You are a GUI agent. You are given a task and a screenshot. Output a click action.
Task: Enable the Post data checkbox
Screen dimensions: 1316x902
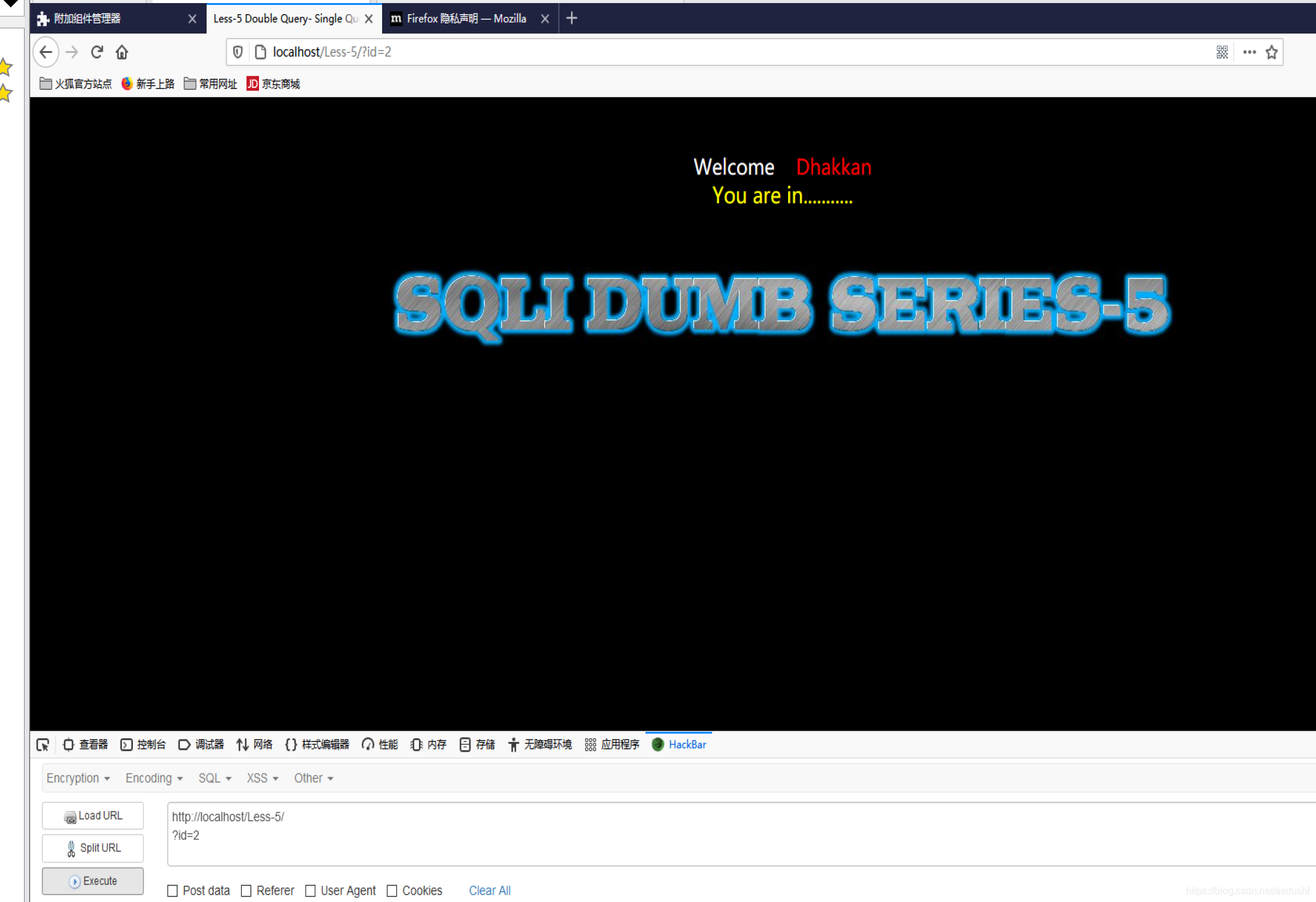(x=173, y=891)
